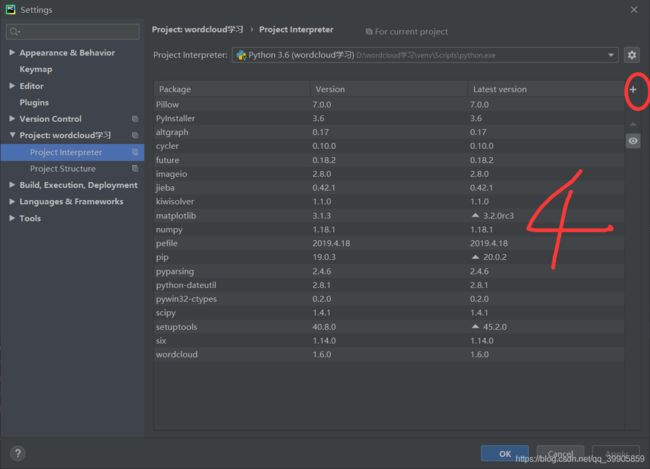Expand the Tools section
Viewport: 650px width, 469px height.
pyautogui.click(x=12, y=218)
